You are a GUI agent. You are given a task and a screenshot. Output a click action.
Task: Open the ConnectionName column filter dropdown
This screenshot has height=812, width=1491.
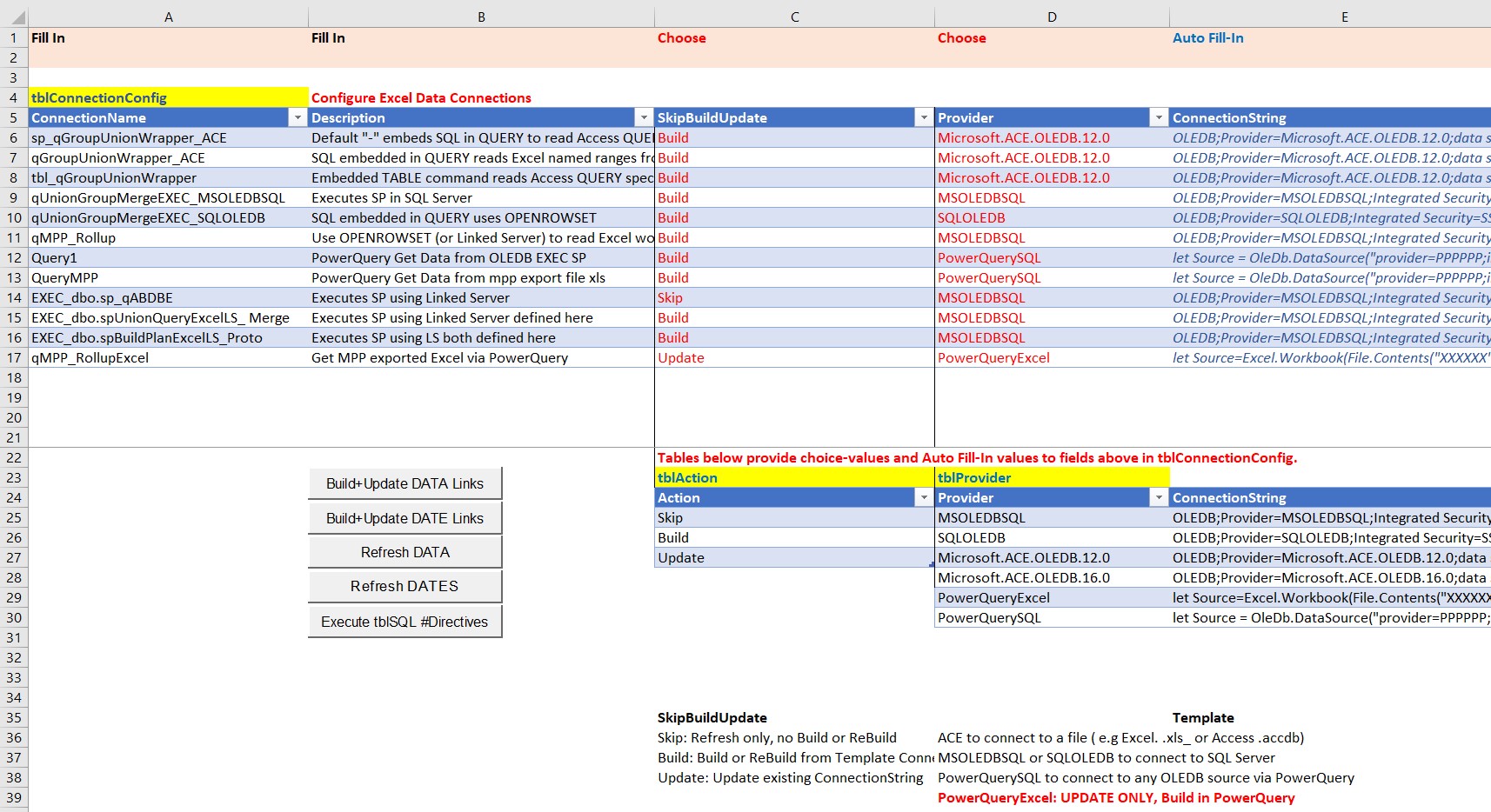tap(298, 117)
